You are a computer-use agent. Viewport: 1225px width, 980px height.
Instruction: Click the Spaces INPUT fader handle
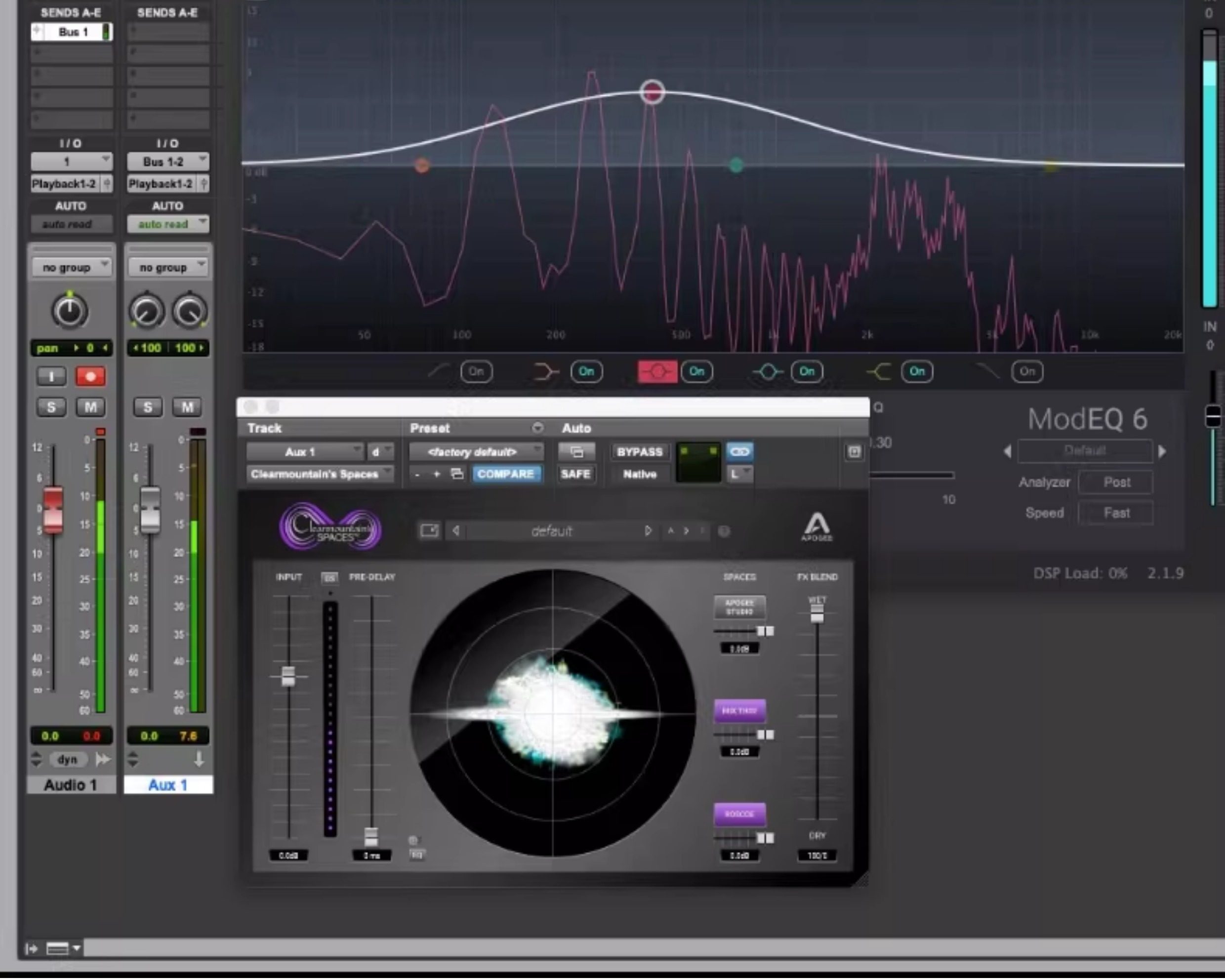point(288,676)
